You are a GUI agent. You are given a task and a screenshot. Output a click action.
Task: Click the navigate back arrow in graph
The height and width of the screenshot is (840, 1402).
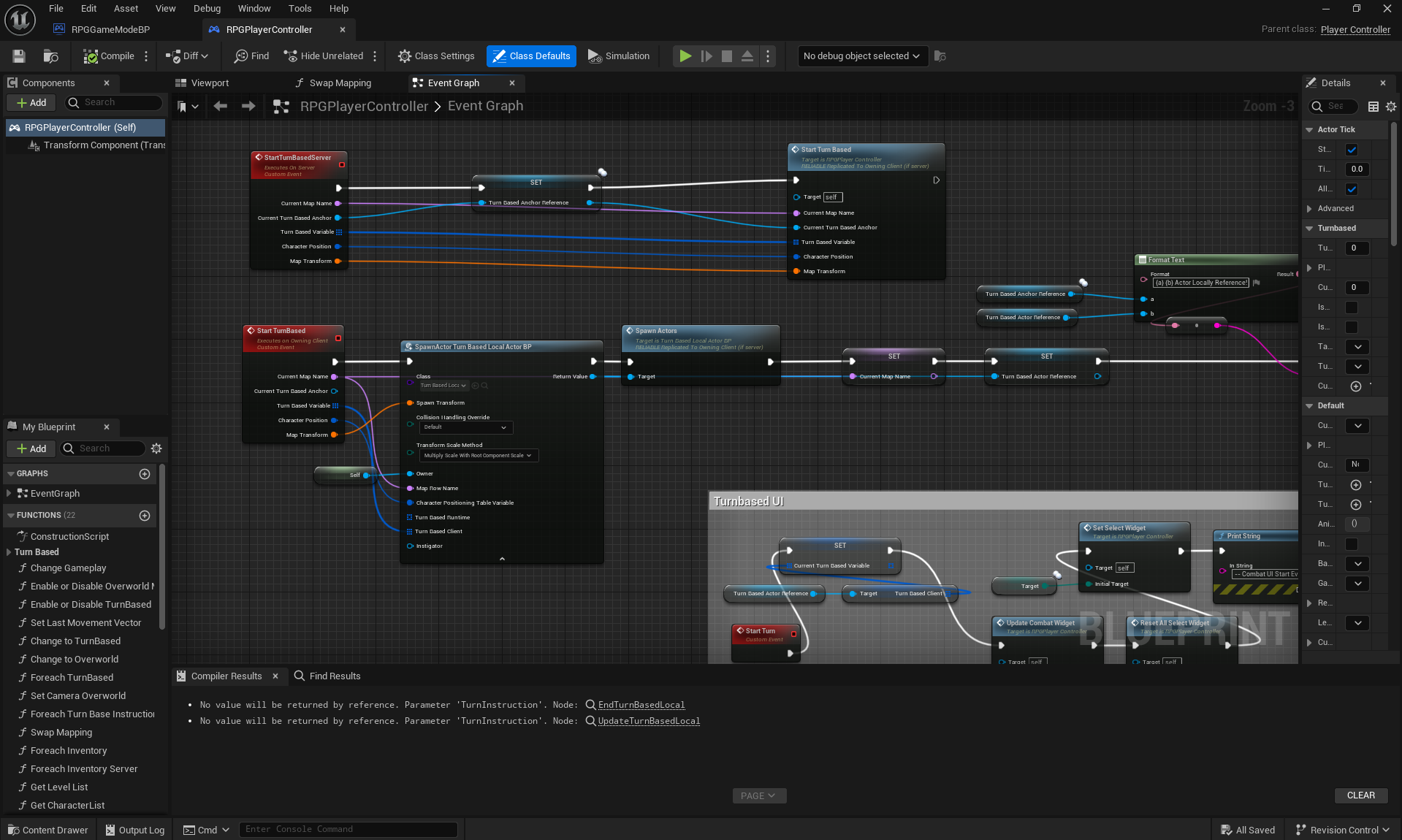point(220,107)
